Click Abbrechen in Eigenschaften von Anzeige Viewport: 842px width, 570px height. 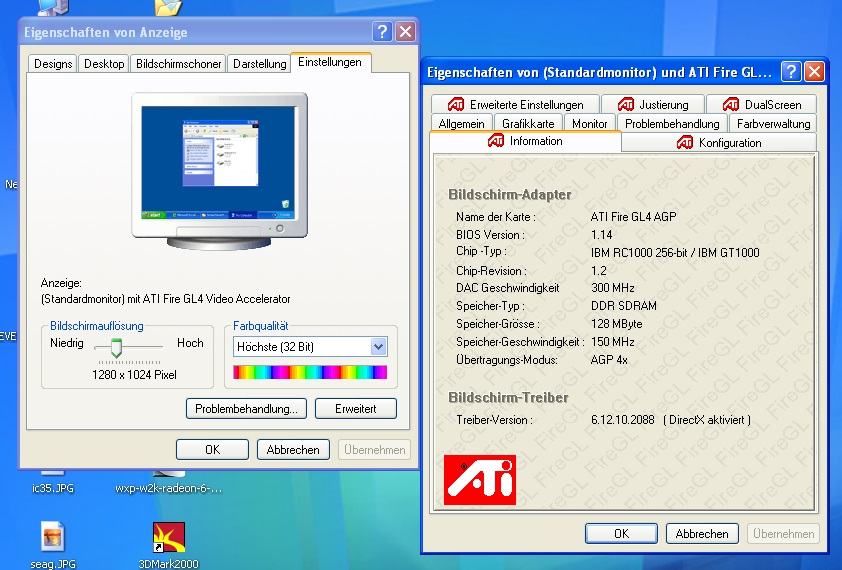pyautogui.click(x=293, y=450)
